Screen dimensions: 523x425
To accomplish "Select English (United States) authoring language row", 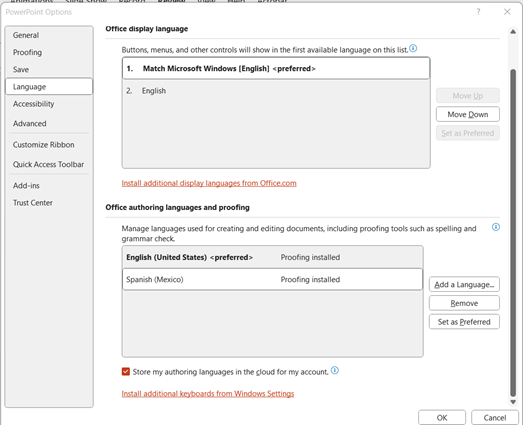I will [x=273, y=257].
